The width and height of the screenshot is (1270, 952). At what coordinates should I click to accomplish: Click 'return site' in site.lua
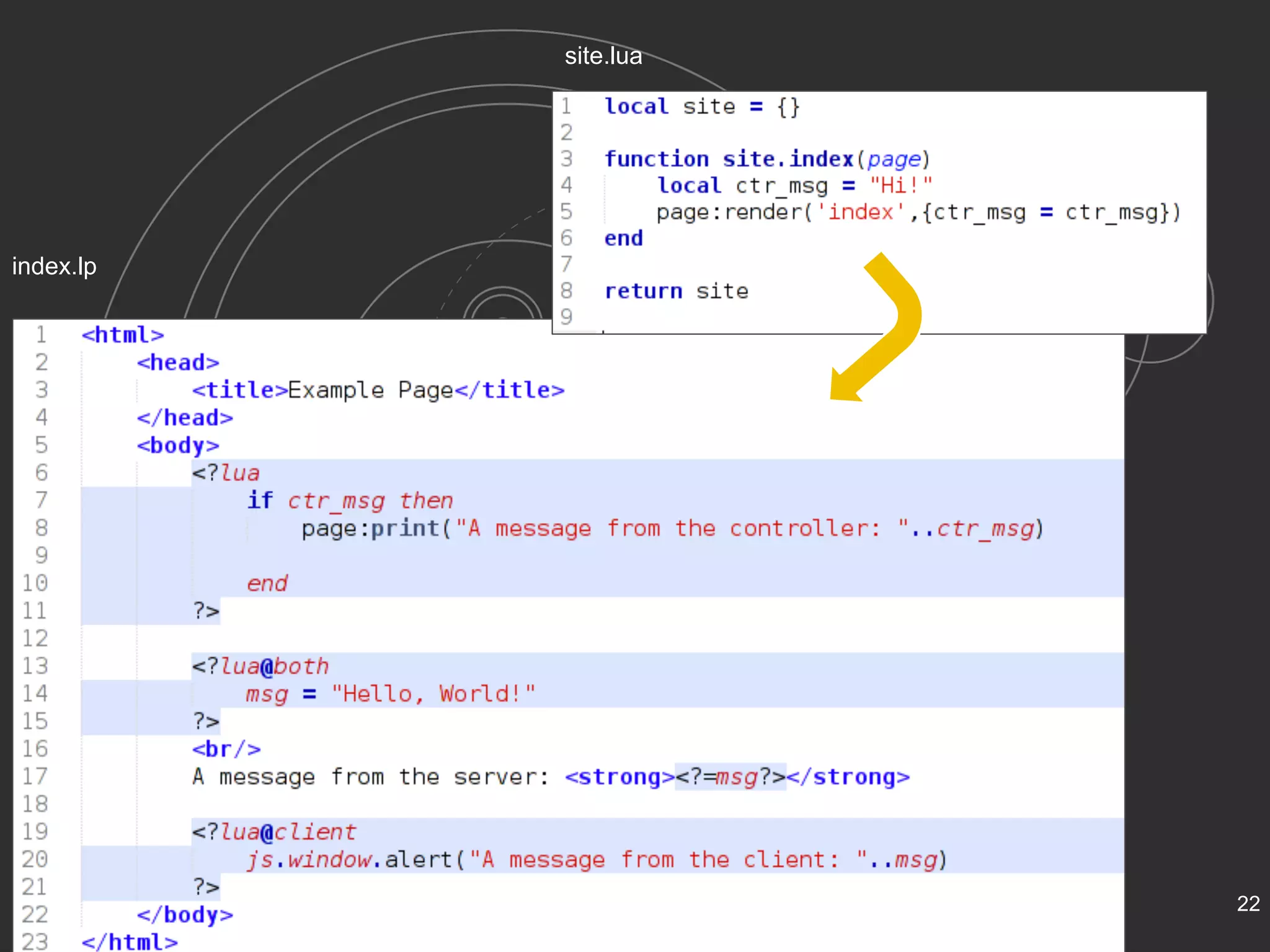(x=677, y=291)
